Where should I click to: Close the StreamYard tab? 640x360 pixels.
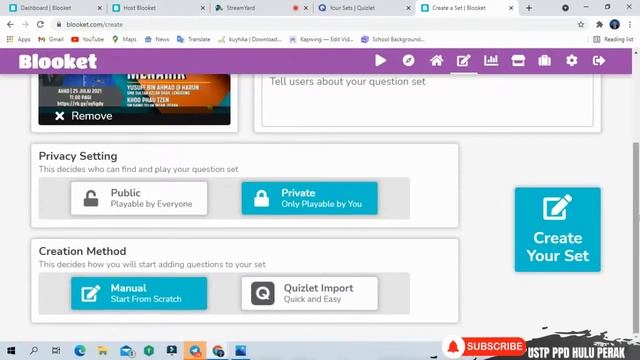[306, 8]
